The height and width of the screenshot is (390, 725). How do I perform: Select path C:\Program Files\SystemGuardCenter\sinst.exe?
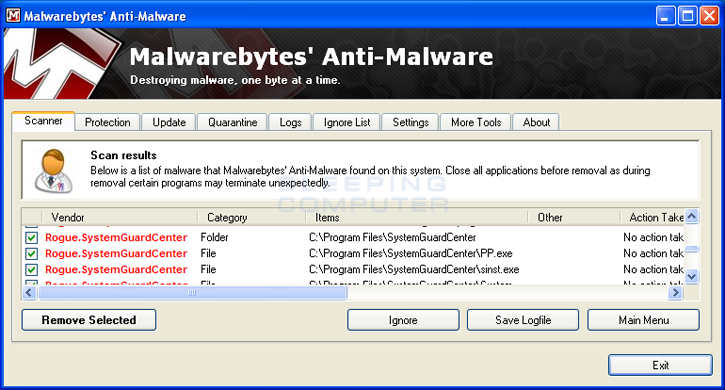414,269
